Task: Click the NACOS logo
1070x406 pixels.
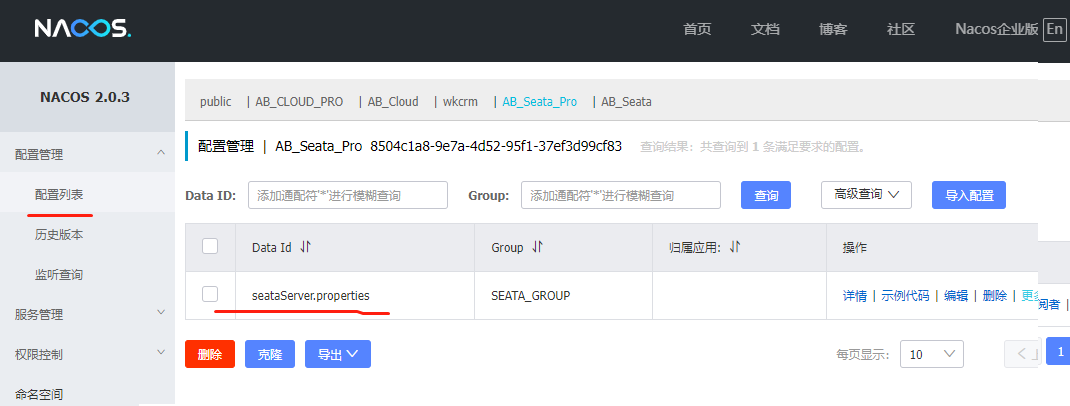Action: tap(82, 29)
